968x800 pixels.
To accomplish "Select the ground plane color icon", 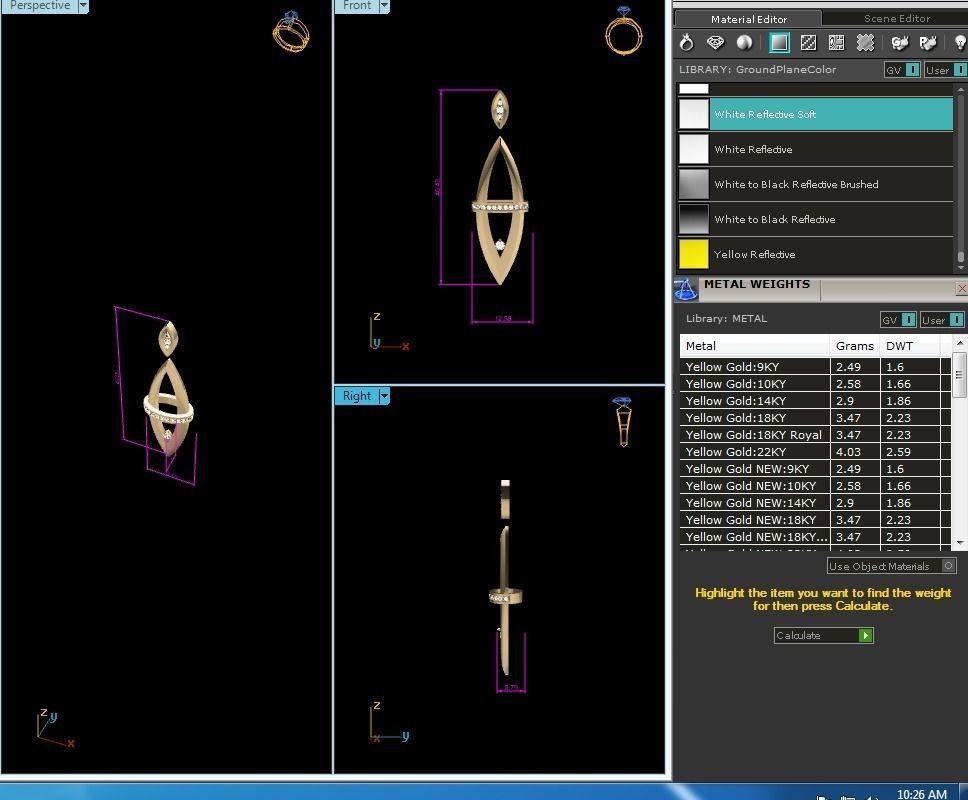I will point(779,43).
